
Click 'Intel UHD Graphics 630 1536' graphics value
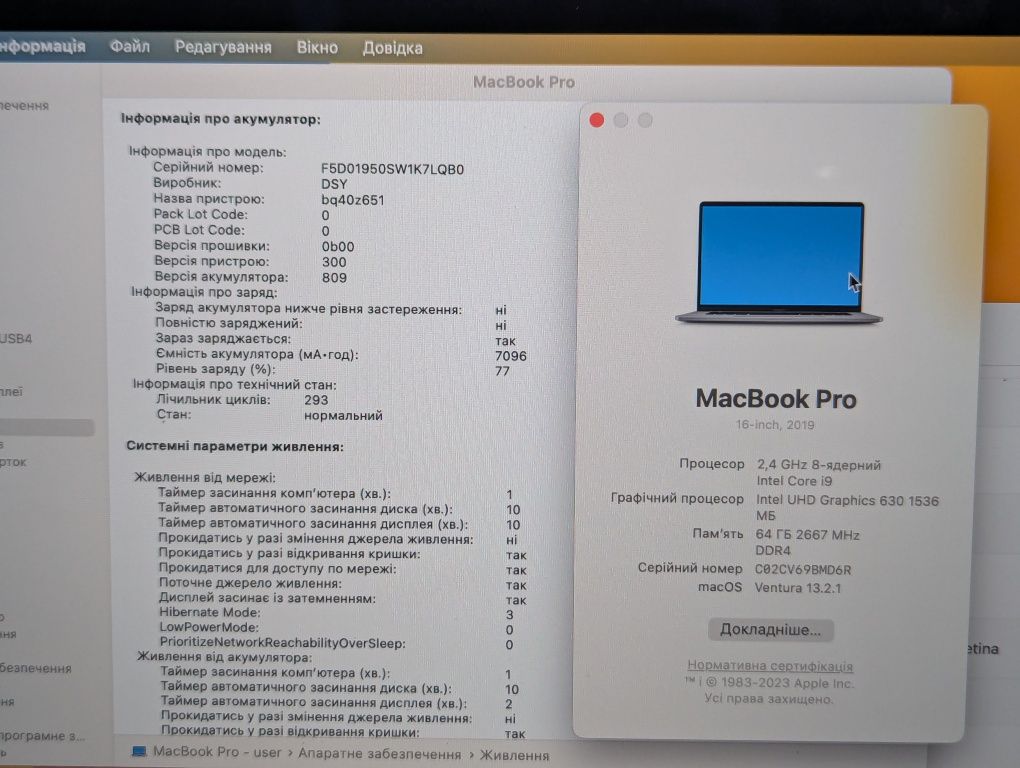pos(847,500)
